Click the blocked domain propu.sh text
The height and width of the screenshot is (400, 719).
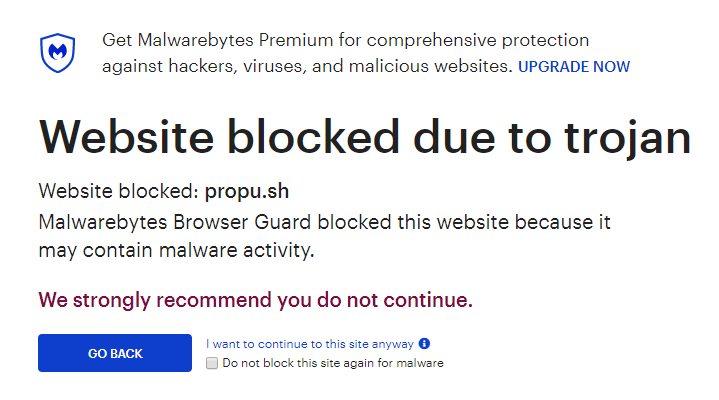247,191
